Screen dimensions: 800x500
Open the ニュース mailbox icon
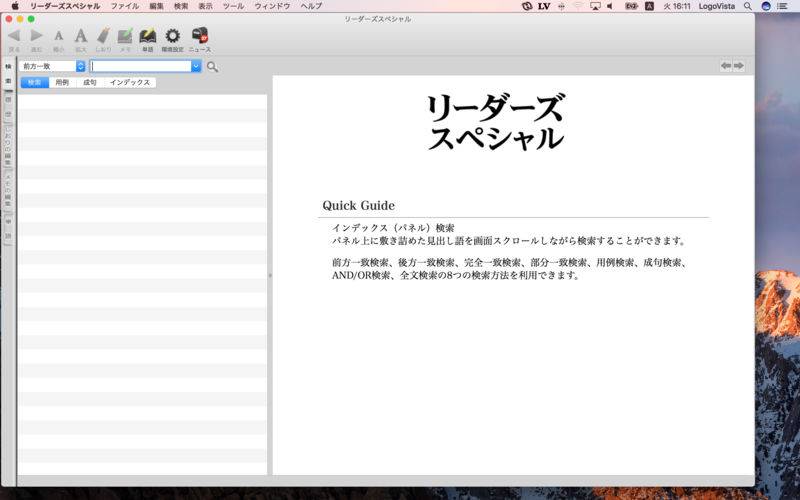pos(199,35)
